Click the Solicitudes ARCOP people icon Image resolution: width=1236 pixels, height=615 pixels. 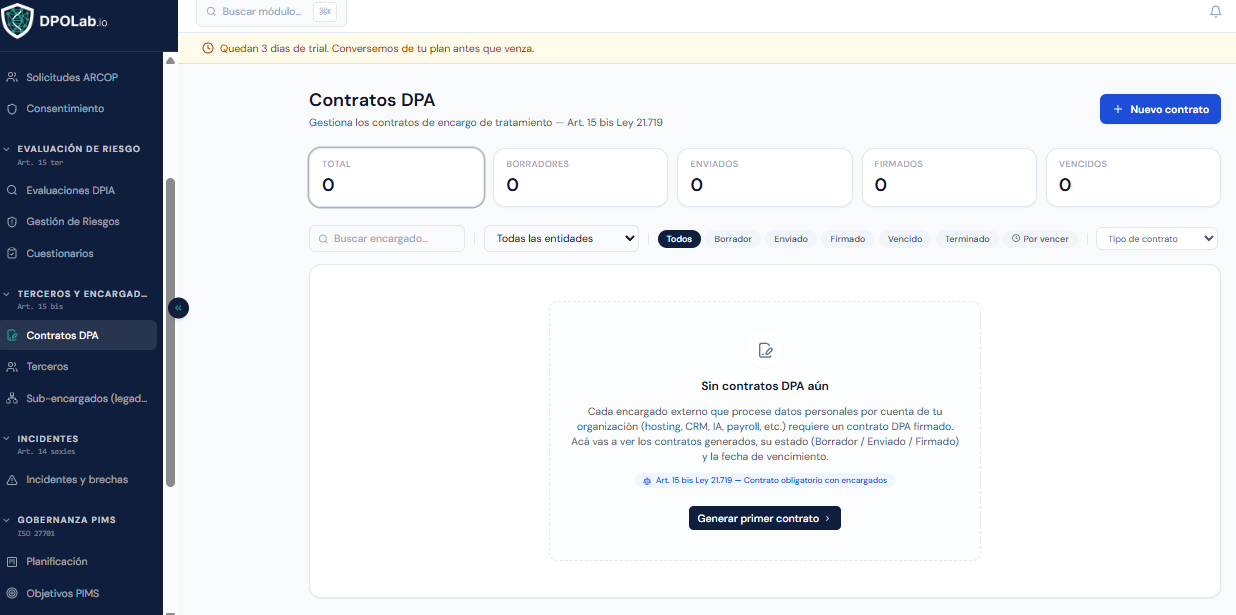12,77
